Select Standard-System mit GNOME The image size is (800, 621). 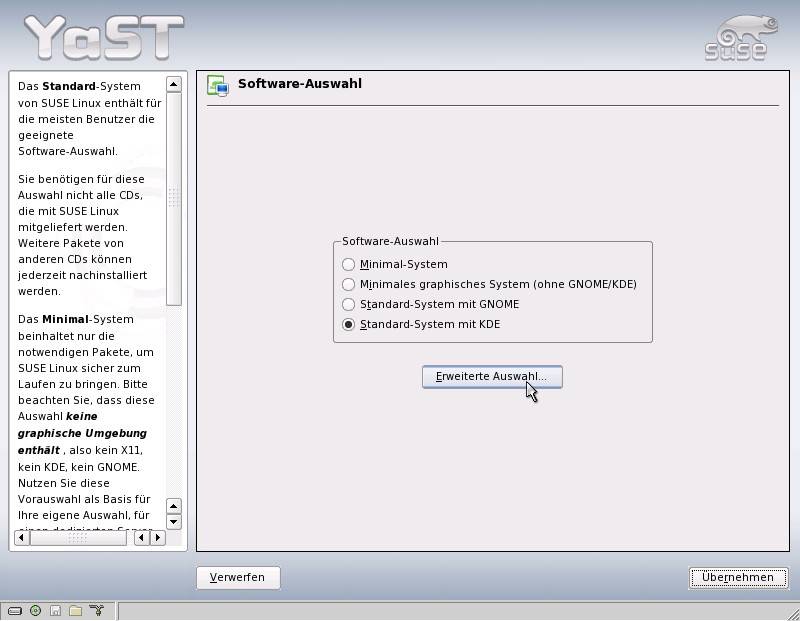pos(348,305)
